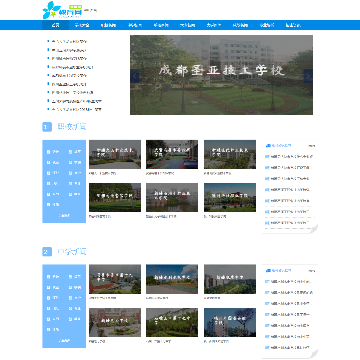360x360 pixels.
Task: Open the school thumbnail showing a colorful playground
Action: (172, 154)
